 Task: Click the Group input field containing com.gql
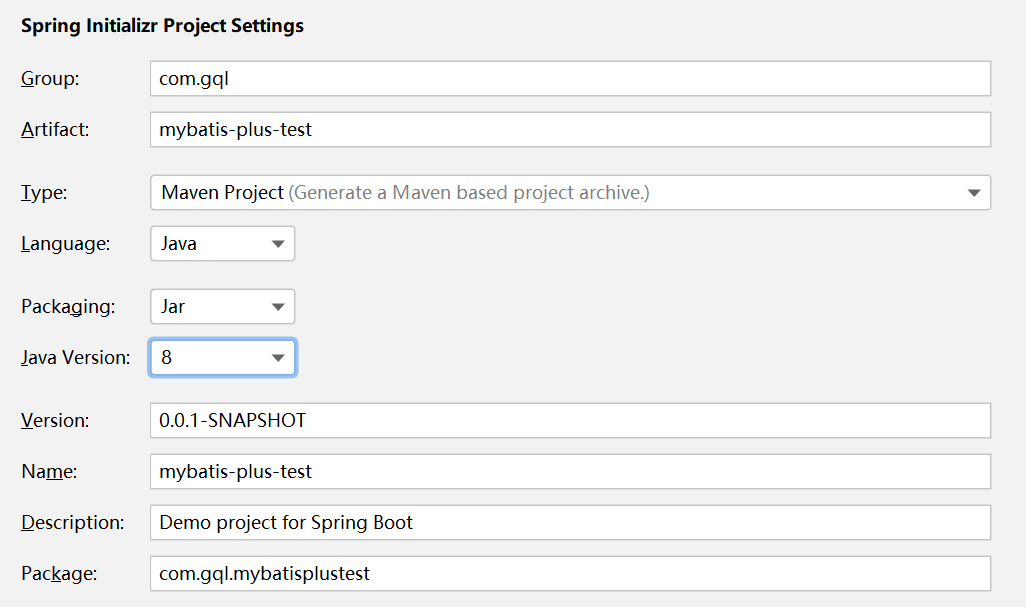(x=570, y=78)
